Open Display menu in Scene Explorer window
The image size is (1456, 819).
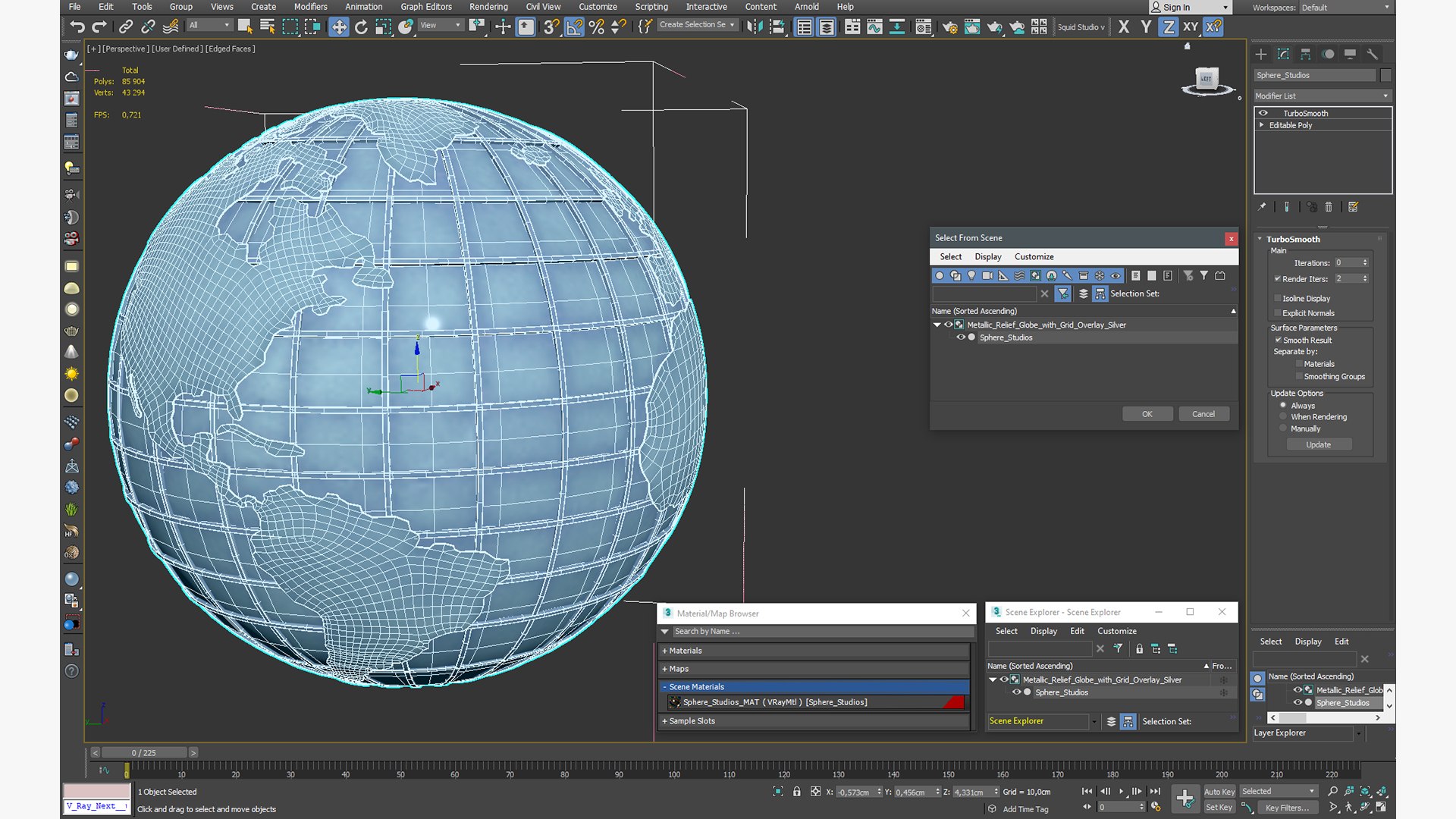coord(1043,631)
